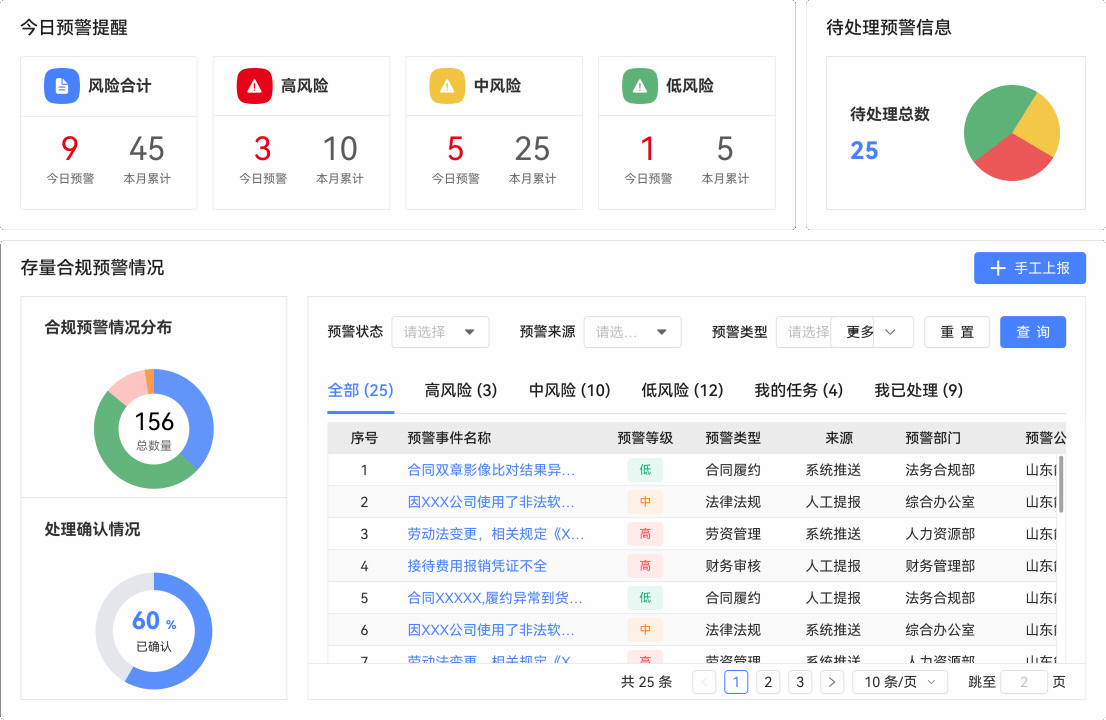Screen dimensions: 1106x720
Task: Go to page 2 in pagination
Action: point(768,682)
